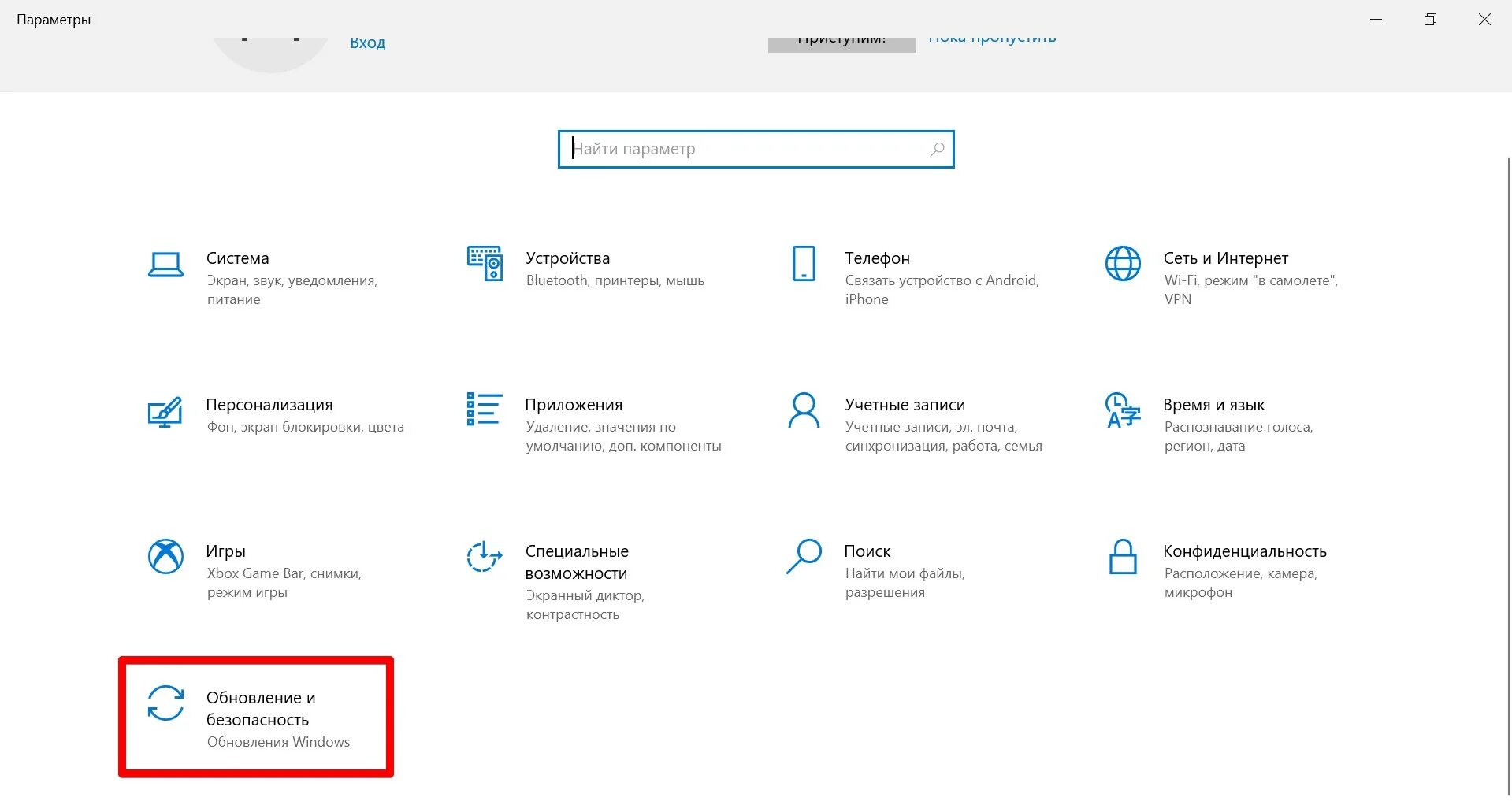
Task: Click the Специальные возможности title
Action: click(x=577, y=562)
